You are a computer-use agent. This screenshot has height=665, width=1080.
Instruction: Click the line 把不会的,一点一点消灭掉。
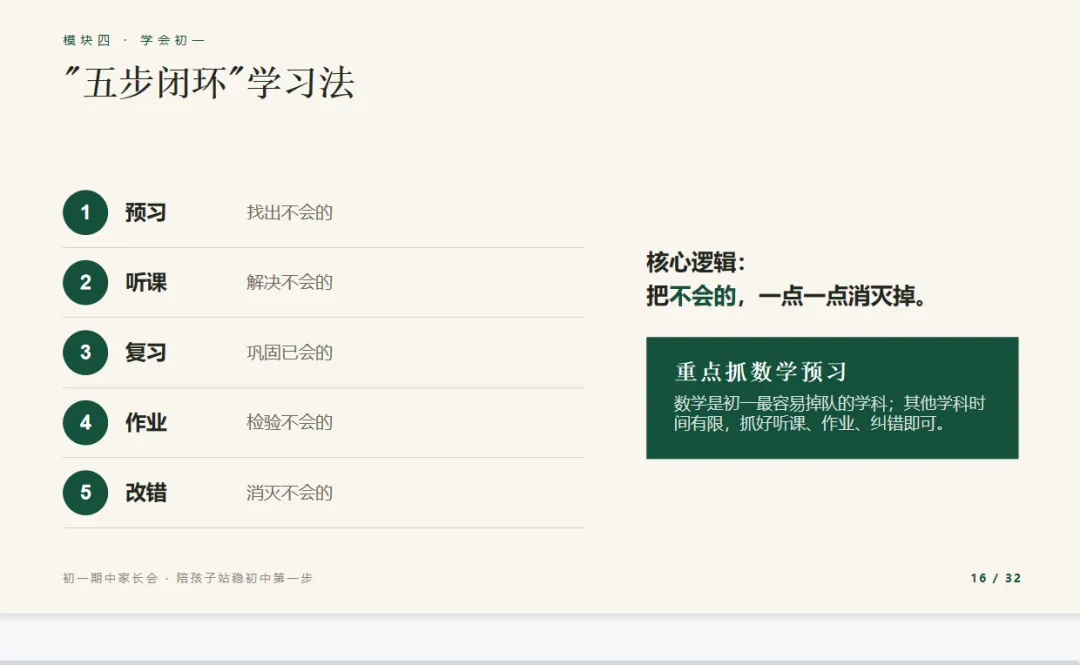(787, 296)
